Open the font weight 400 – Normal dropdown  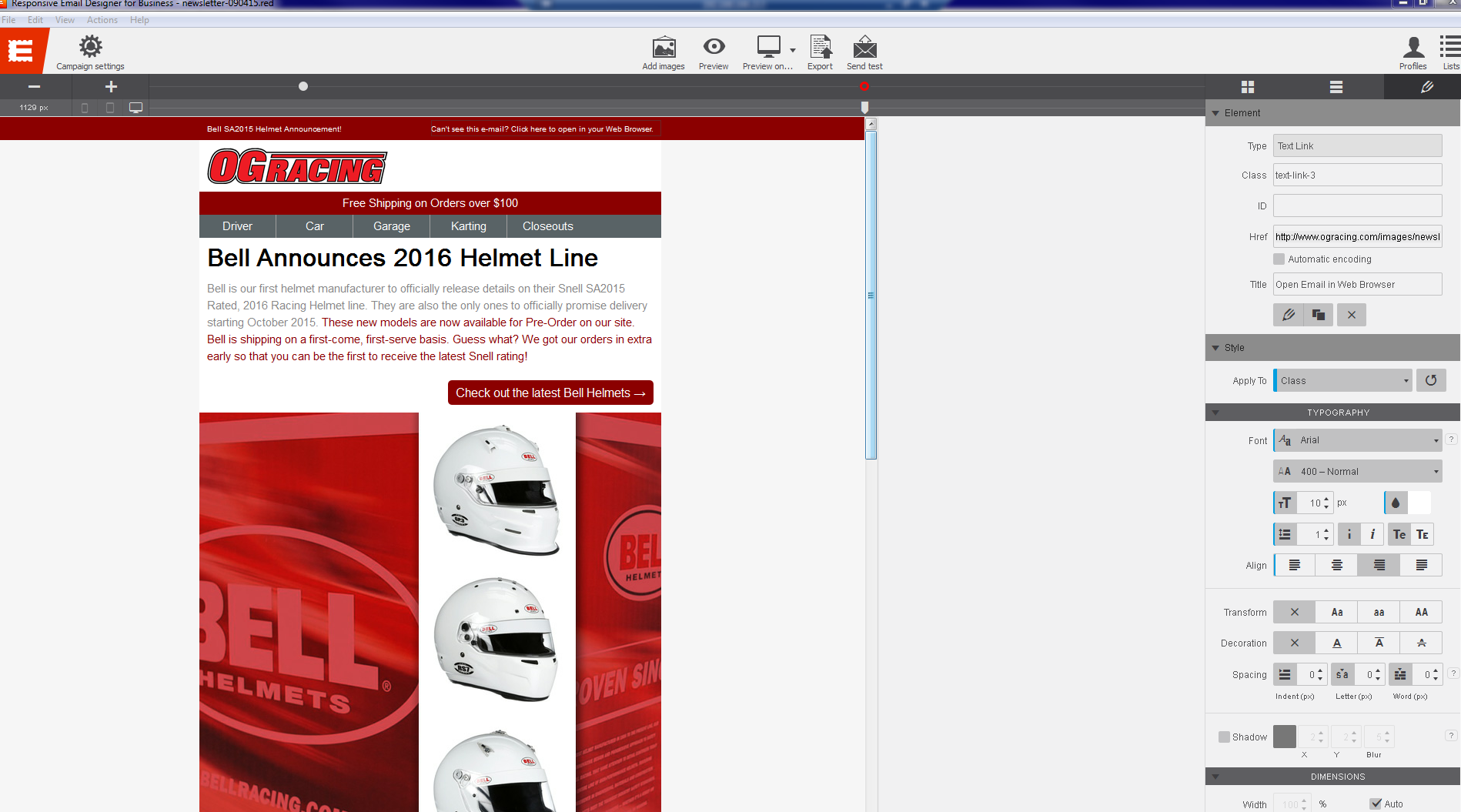[x=1358, y=471]
